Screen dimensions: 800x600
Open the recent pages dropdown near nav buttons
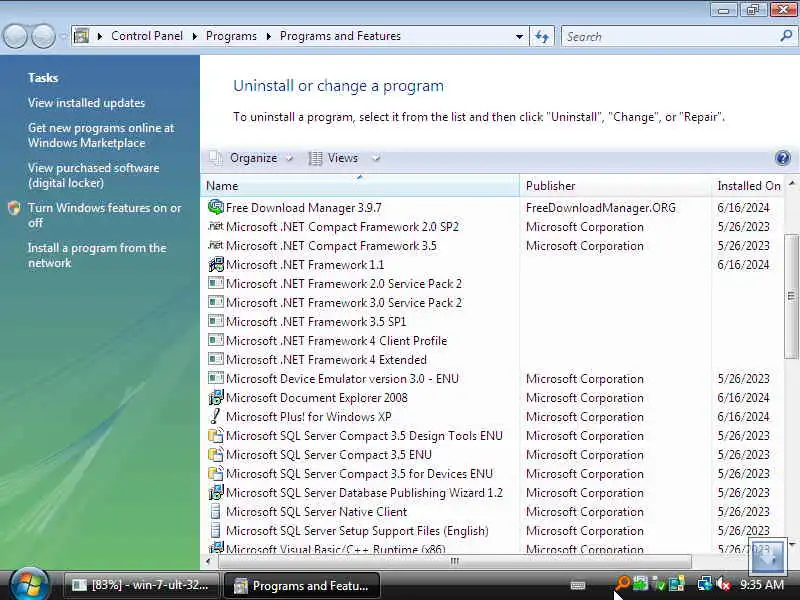(x=63, y=36)
